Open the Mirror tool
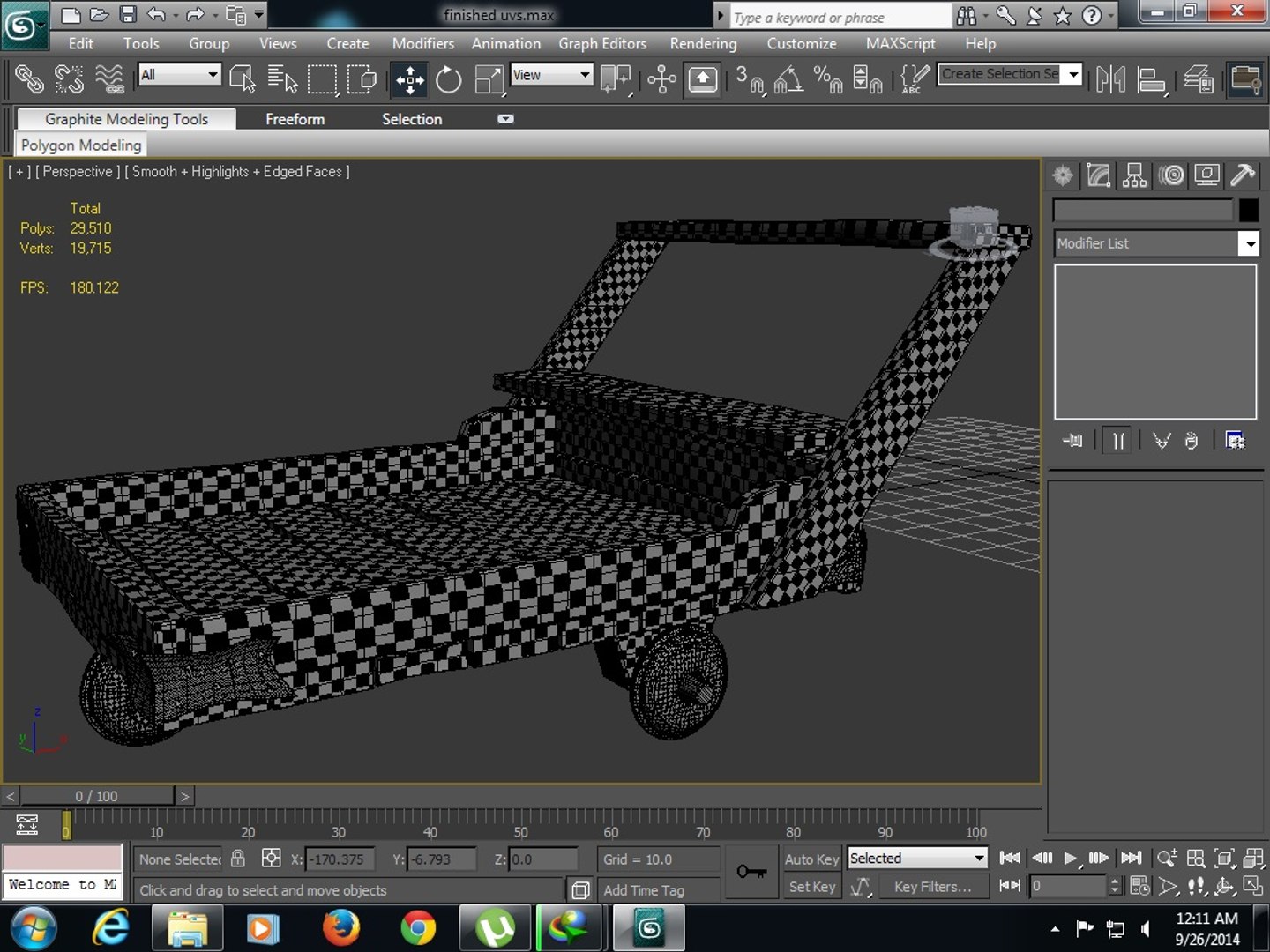Image resolution: width=1270 pixels, height=952 pixels. [1111, 80]
